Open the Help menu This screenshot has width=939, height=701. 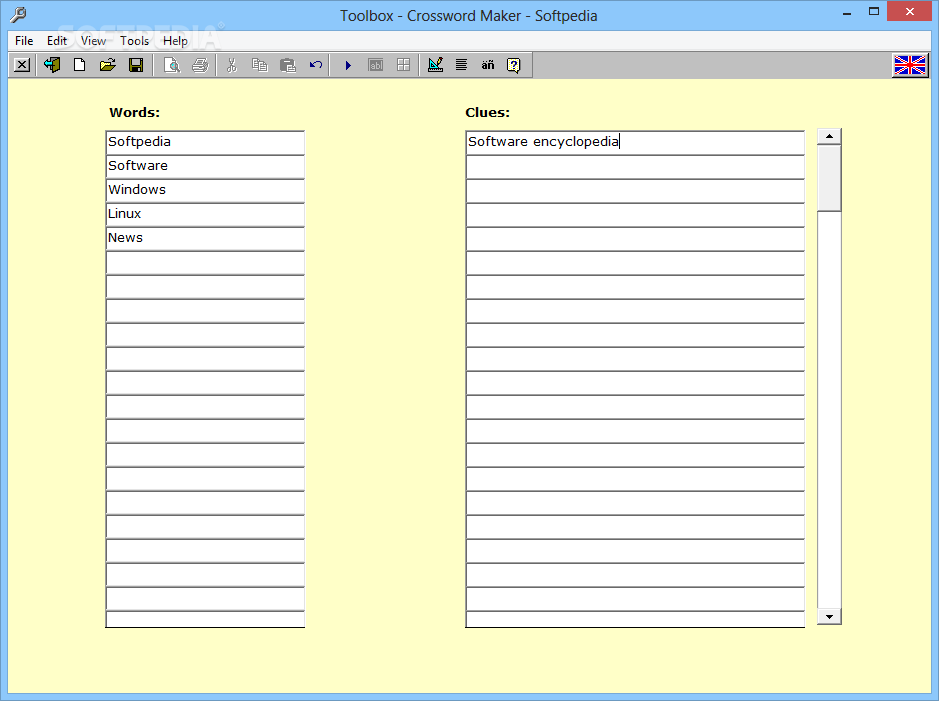point(175,41)
